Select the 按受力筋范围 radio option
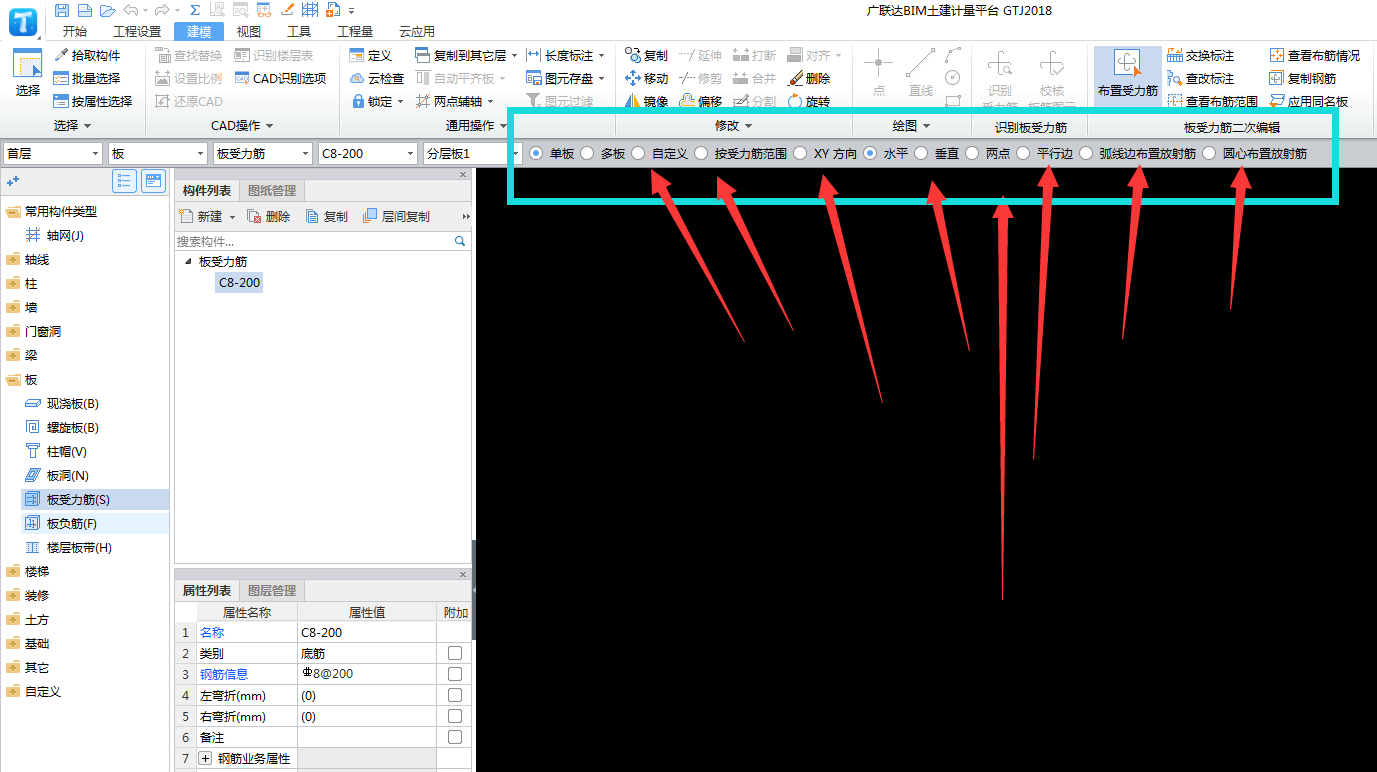The image size is (1377, 772). coord(701,153)
